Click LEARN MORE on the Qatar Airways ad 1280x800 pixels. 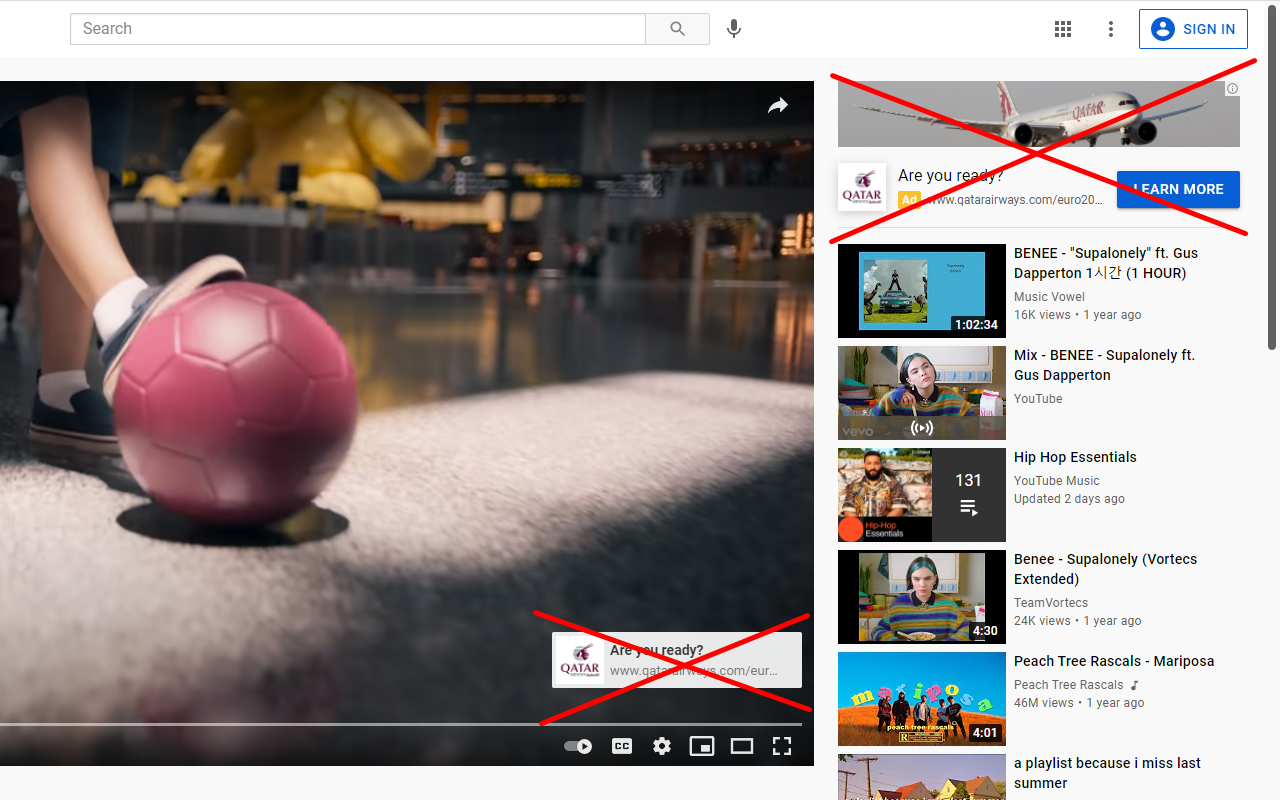coord(1178,189)
